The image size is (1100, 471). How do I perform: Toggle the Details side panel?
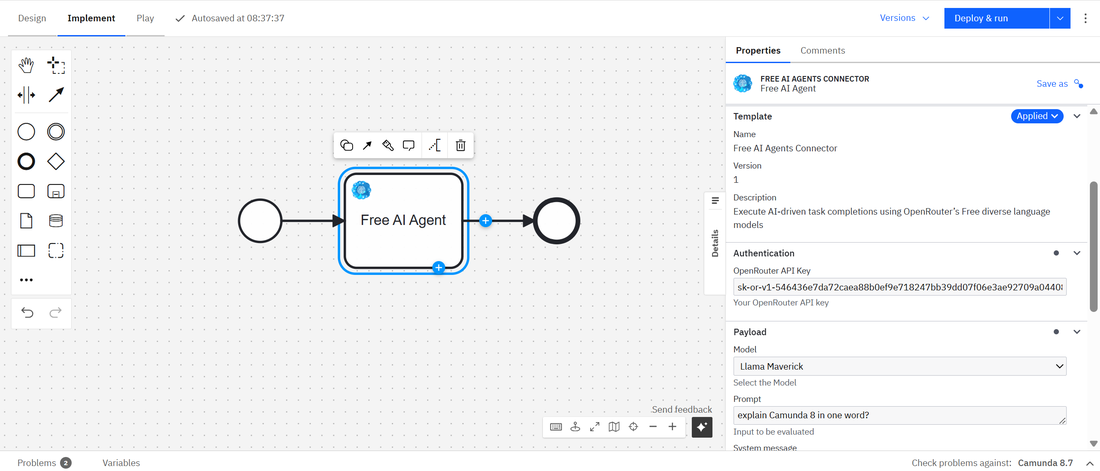(x=715, y=225)
